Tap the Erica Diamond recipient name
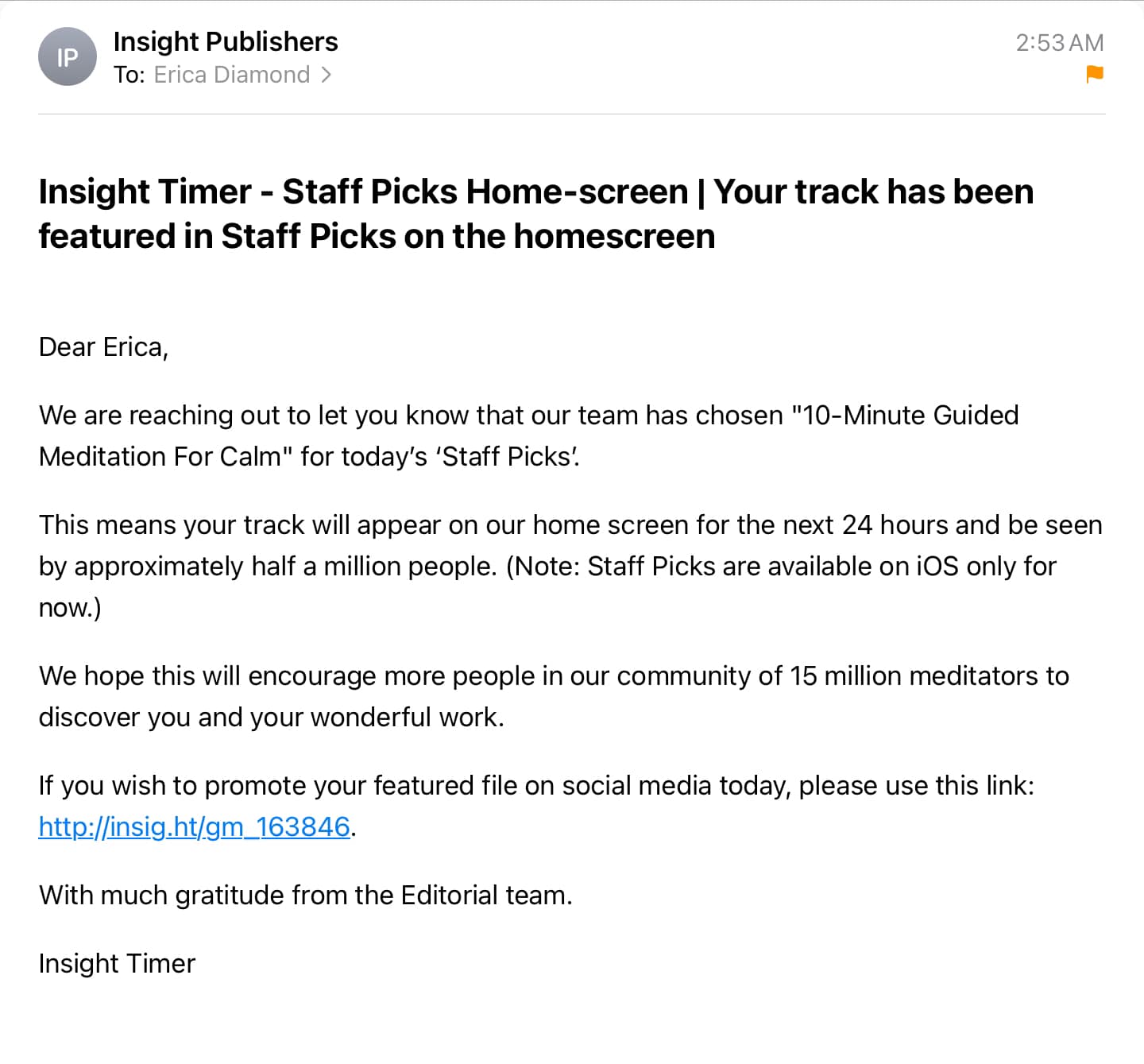The width and height of the screenshot is (1144, 1064). (x=232, y=75)
